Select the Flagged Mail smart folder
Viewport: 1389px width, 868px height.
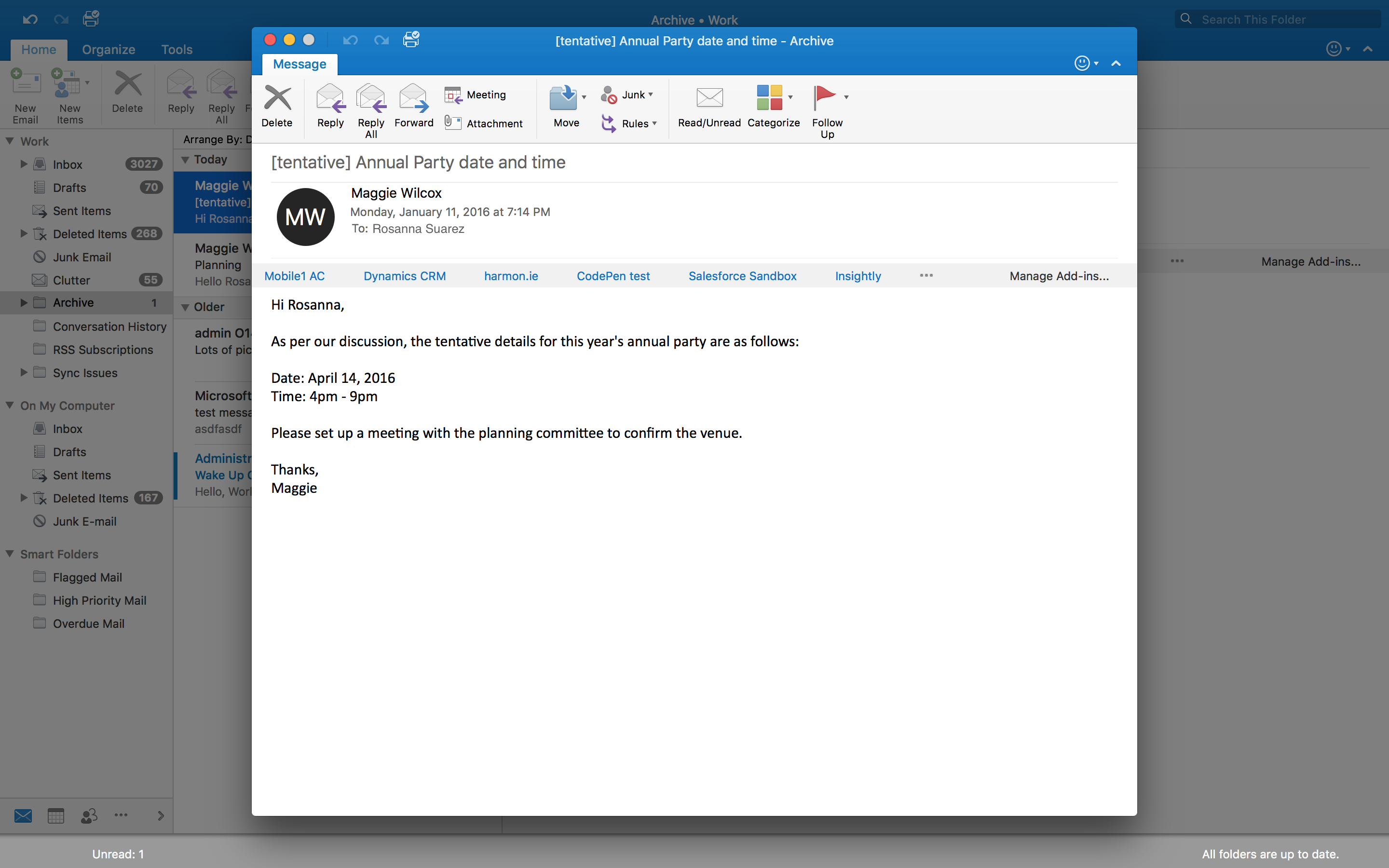tap(88, 577)
